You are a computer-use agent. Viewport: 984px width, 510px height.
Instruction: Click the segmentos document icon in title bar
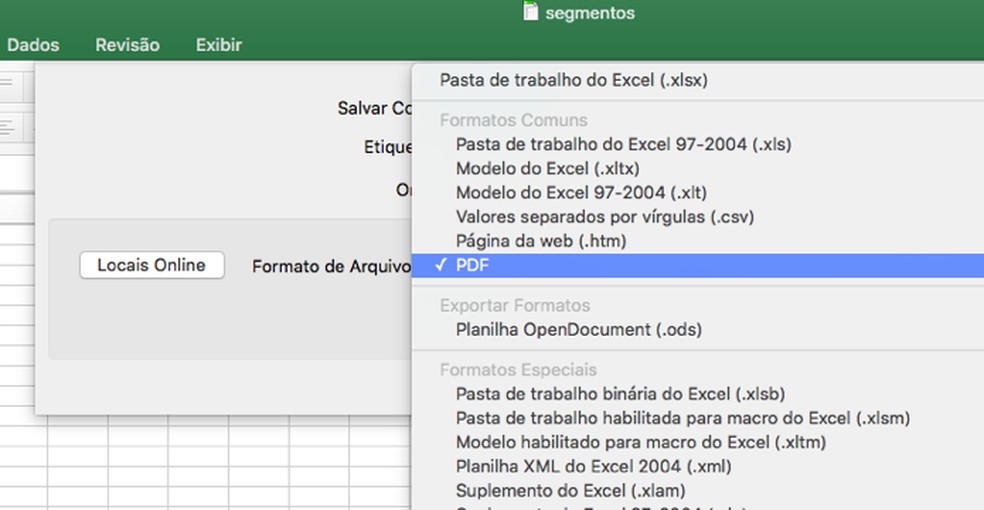531,11
